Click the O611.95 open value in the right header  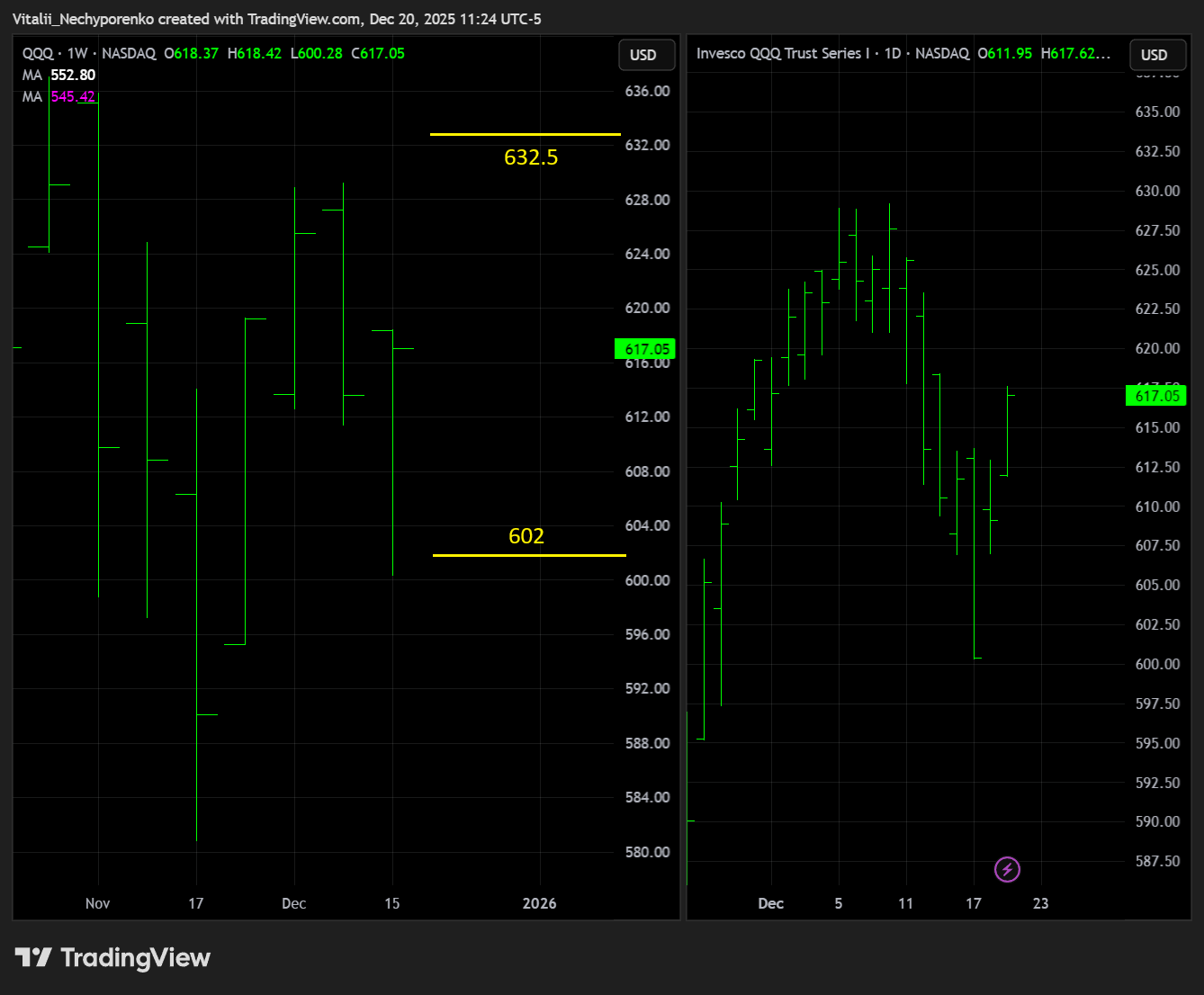pyautogui.click(x=1005, y=53)
